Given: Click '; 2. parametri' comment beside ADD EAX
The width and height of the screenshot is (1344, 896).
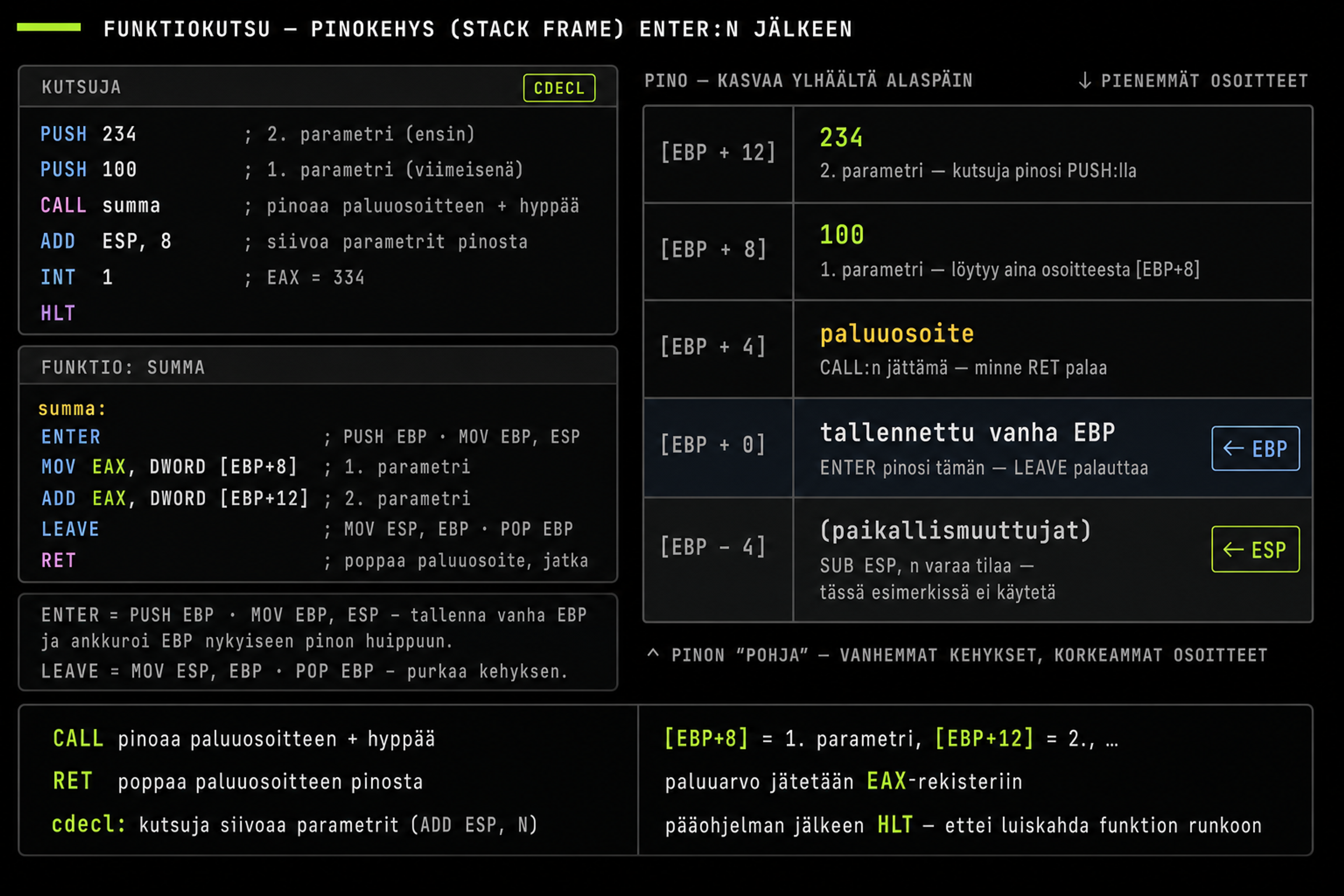Looking at the screenshot, I should click(397, 499).
